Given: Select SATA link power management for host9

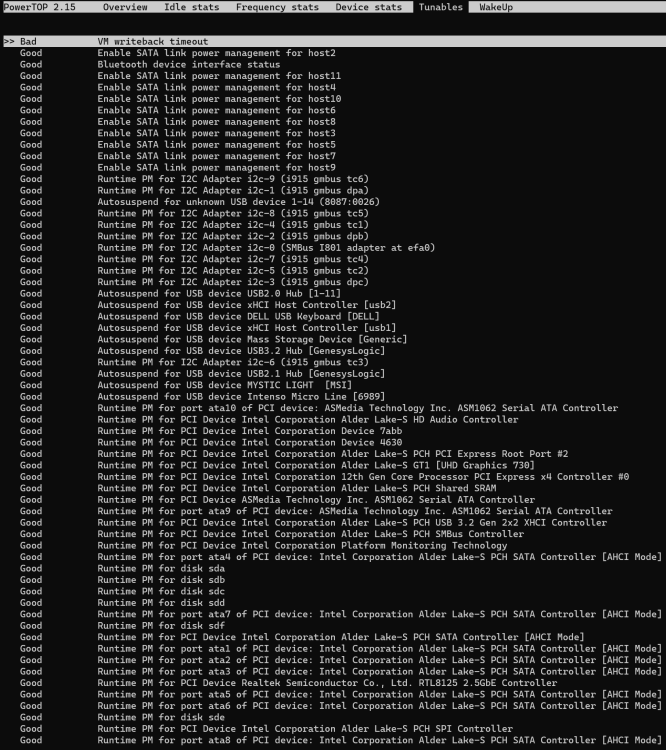Looking at the screenshot, I should coord(178,167).
